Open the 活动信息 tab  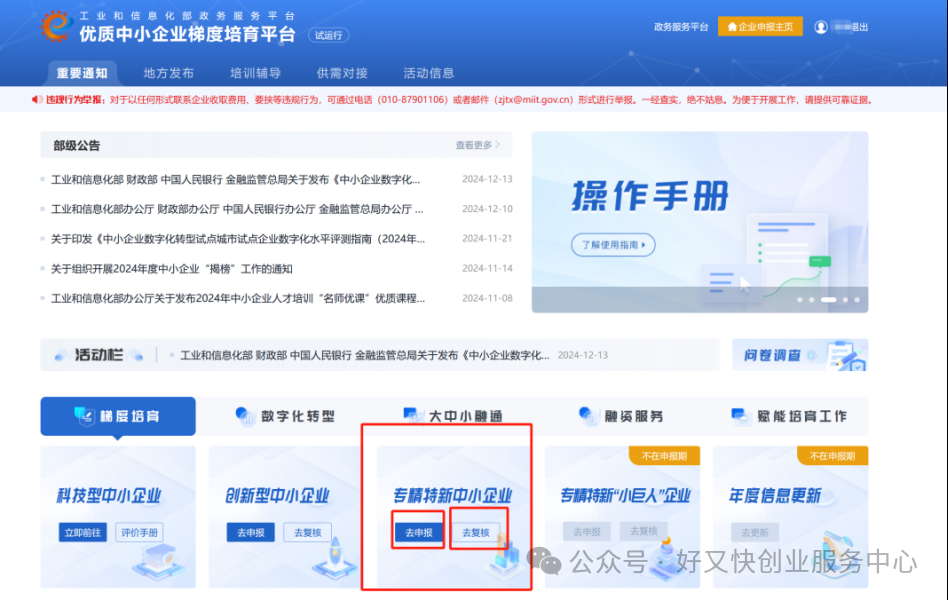[429, 73]
